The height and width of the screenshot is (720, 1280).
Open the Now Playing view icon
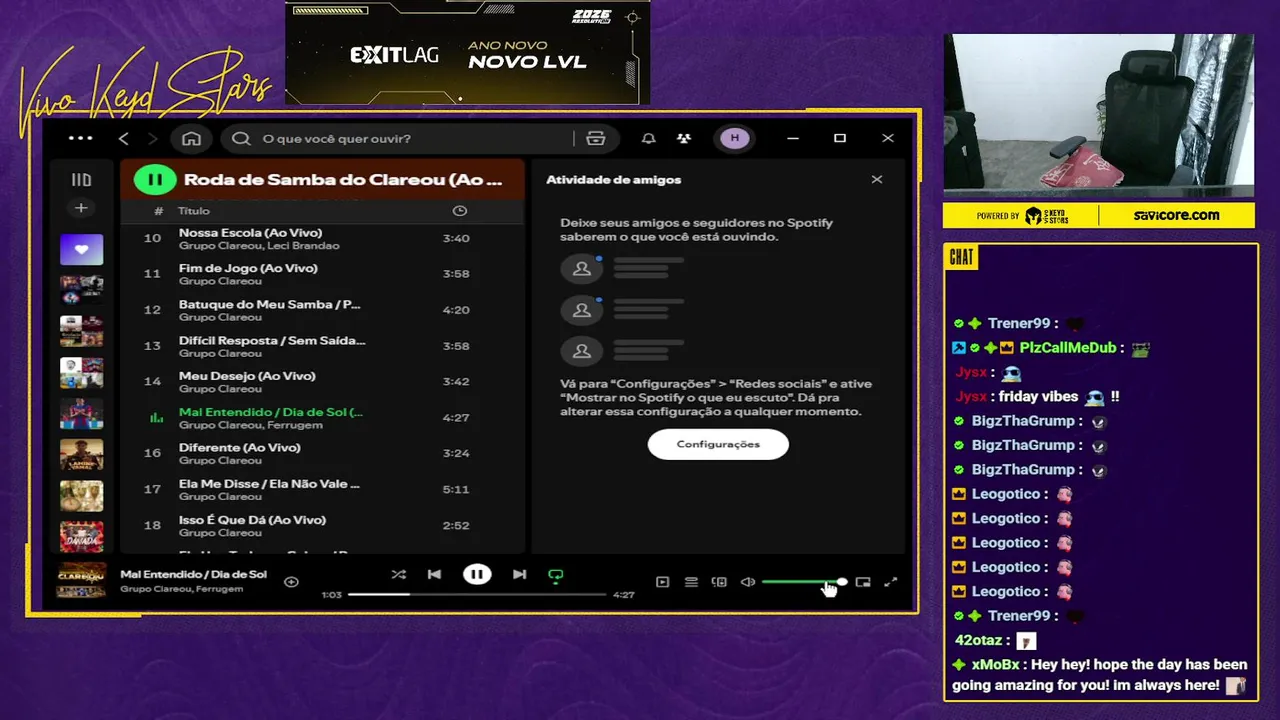point(662,581)
